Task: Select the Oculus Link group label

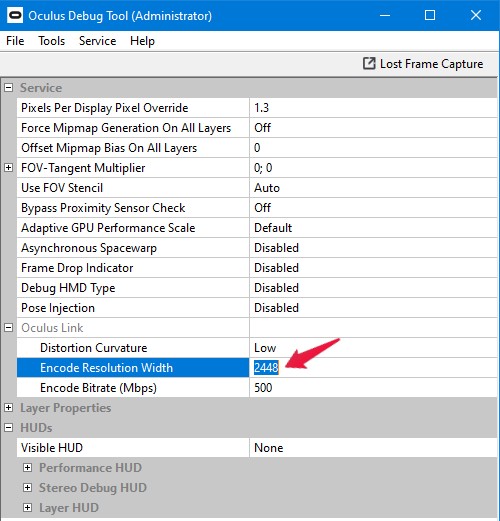Action: pos(52,328)
